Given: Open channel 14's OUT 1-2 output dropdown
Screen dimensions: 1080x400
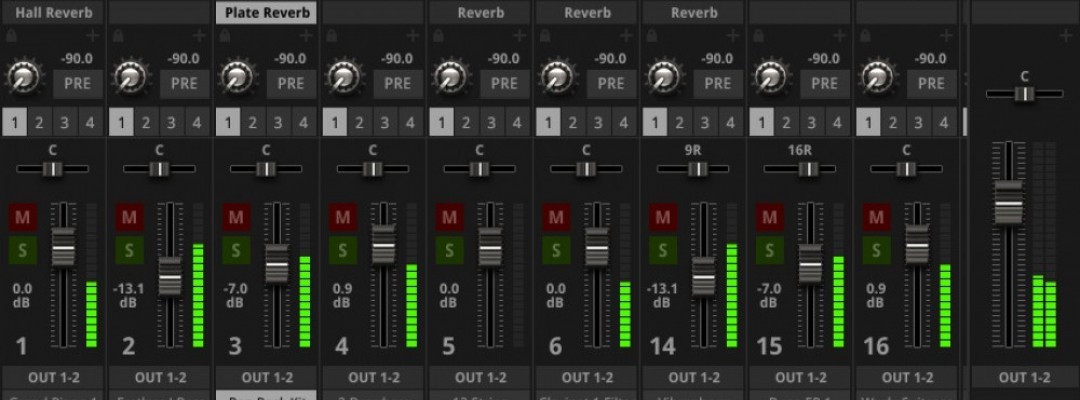Looking at the screenshot, I should pyautogui.click(x=694, y=378).
